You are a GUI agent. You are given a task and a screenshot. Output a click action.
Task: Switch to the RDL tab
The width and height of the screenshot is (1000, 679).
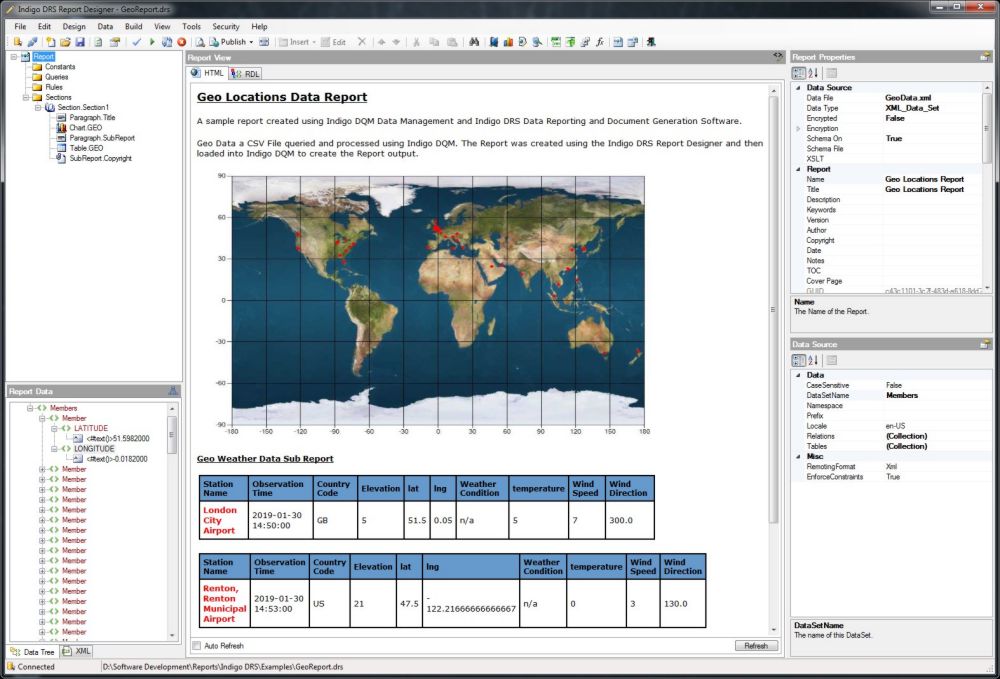click(246, 73)
